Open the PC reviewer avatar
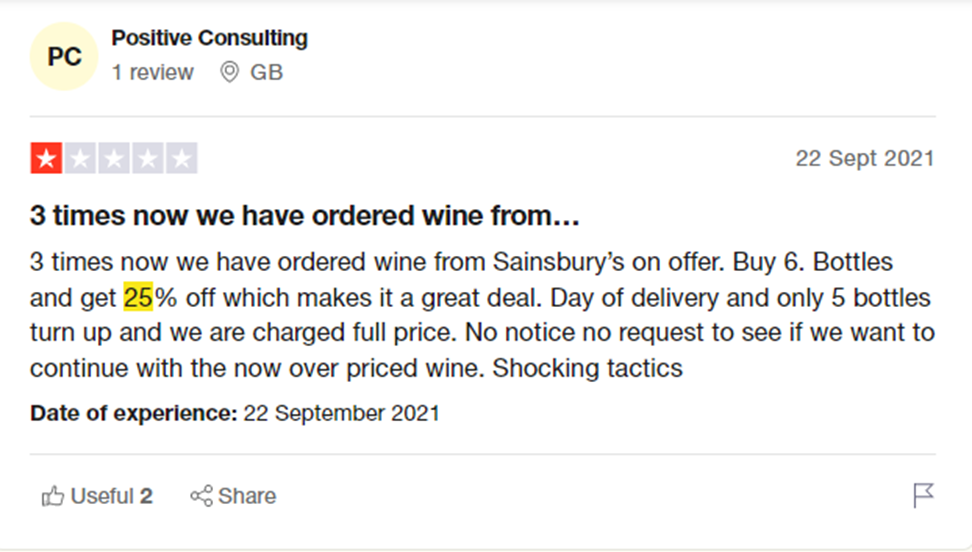Image resolution: width=972 pixels, height=552 pixels. [x=64, y=56]
